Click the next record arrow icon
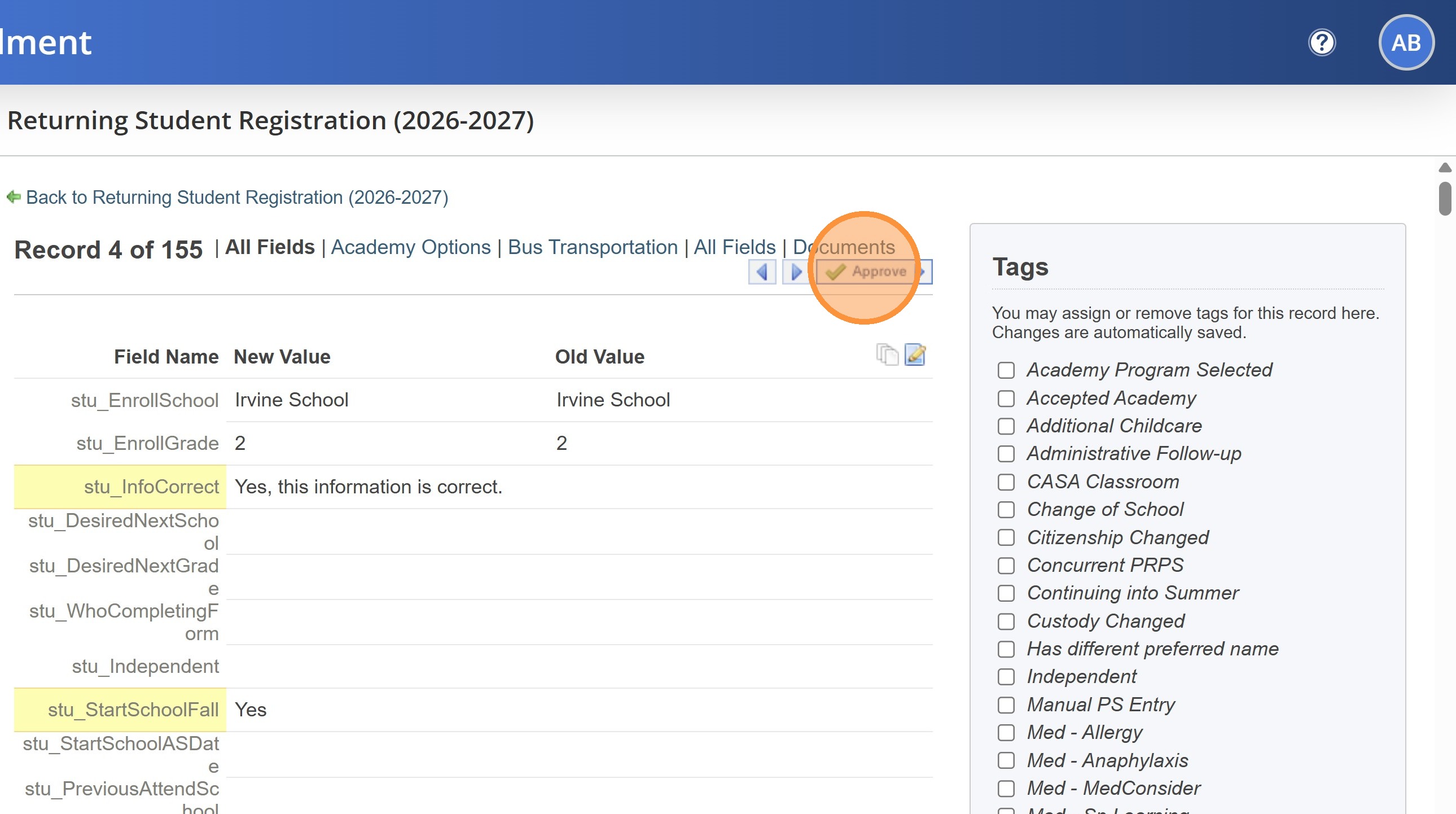 click(796, 272)
